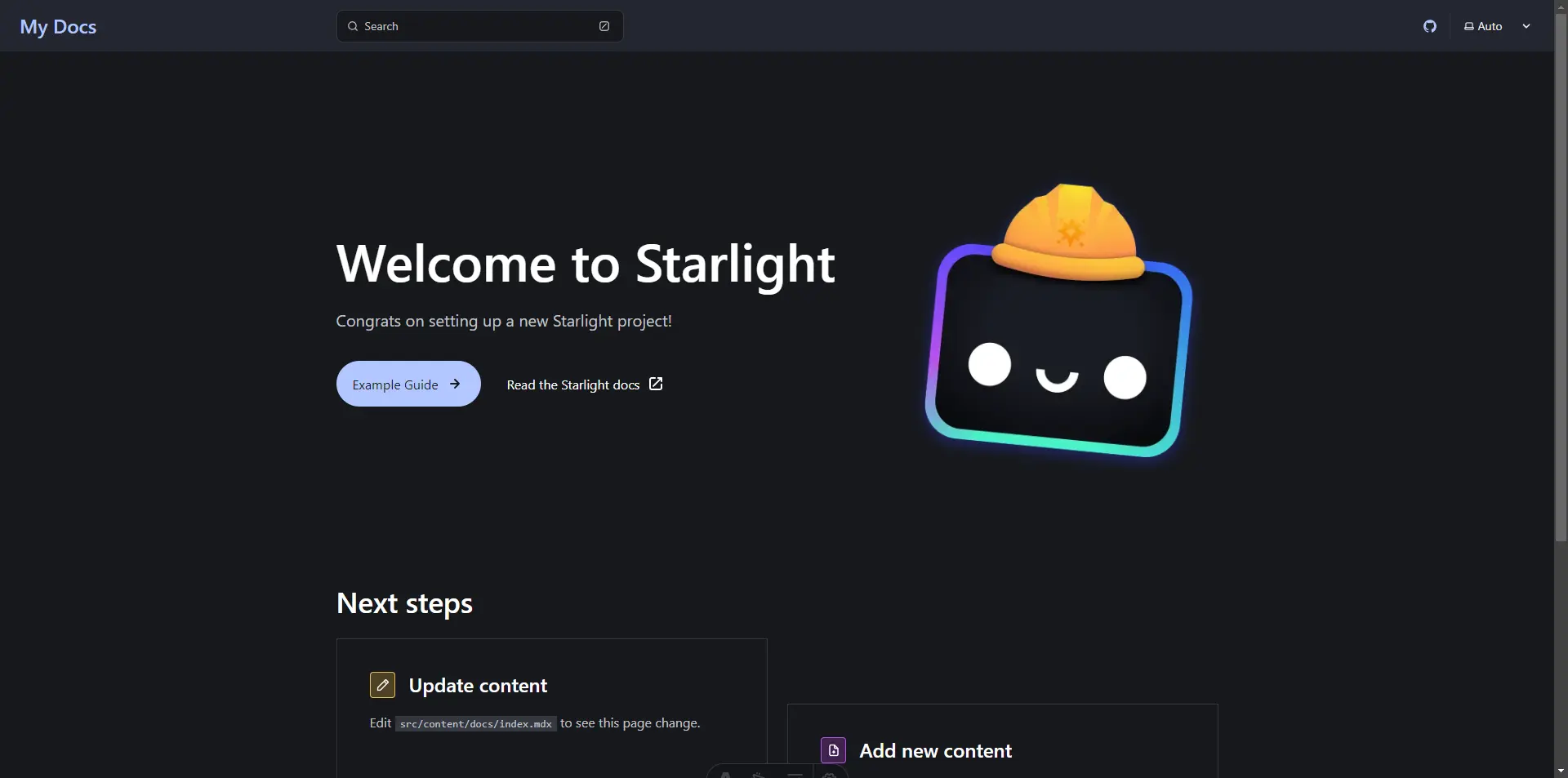Click the Houston mascot hero image
Image resolution: width=1568 pixels, height=778 pixels.
pos(1059,322)
